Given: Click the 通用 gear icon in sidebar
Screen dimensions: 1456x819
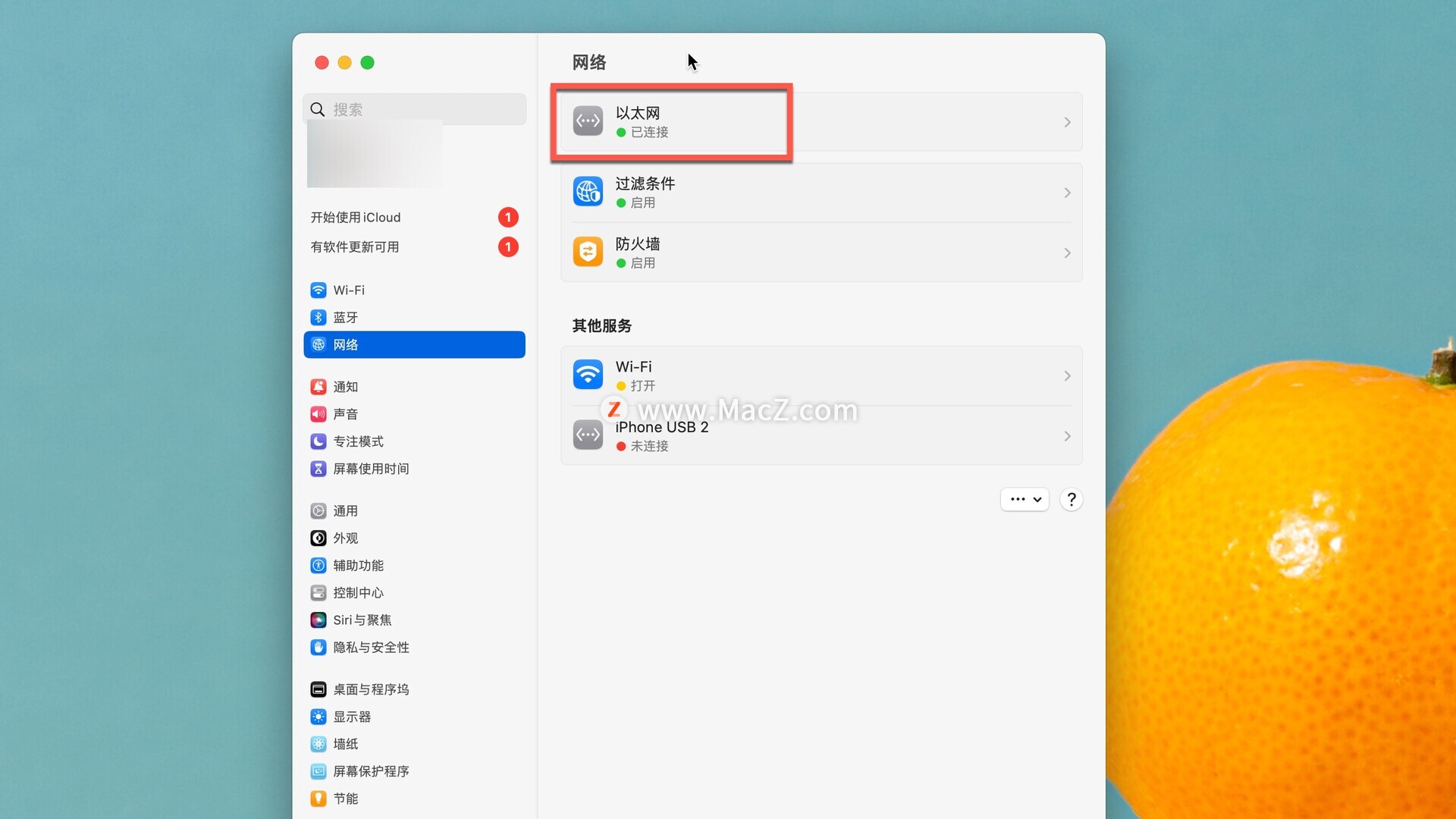Looking at the screenshot, I should click(318, 512).
